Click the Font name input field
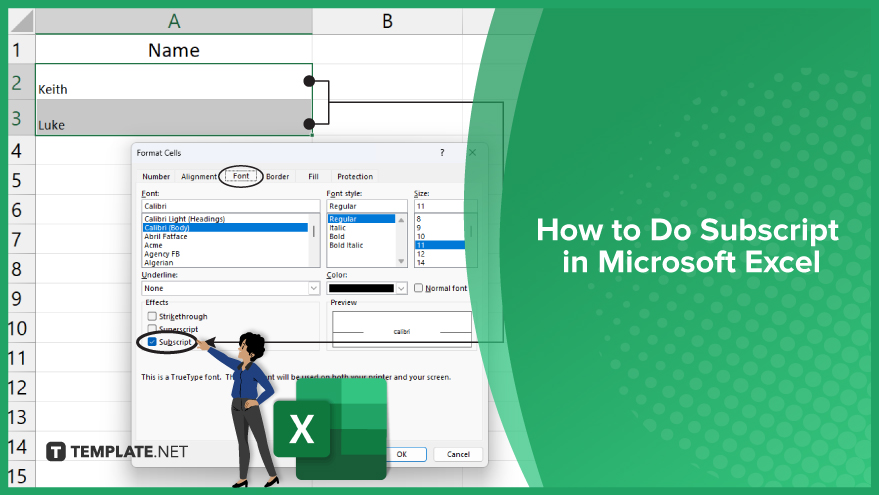Screen dimensions: 879x495 [x=230, y=206]
